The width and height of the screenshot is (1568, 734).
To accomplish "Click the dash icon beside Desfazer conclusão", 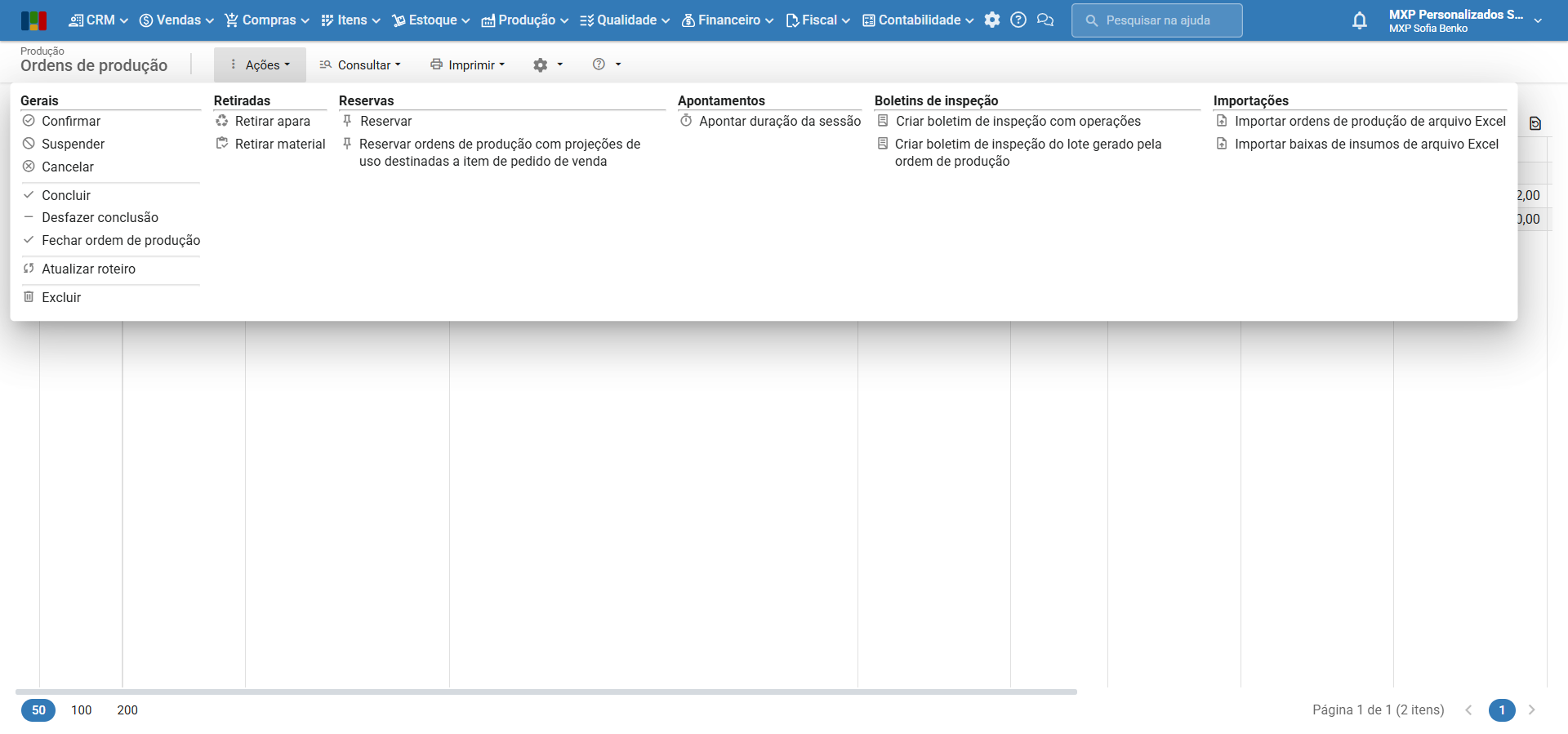I will point(29,217).
